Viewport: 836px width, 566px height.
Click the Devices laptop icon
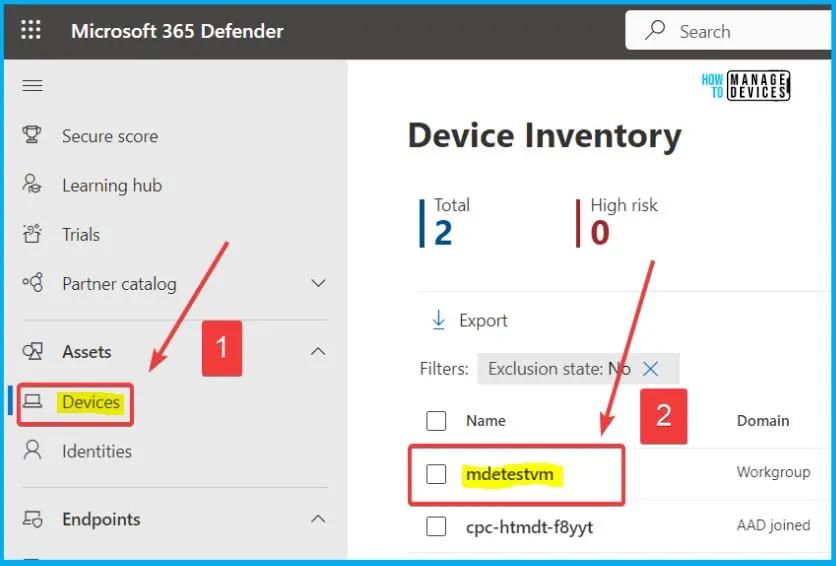point(32,401)
